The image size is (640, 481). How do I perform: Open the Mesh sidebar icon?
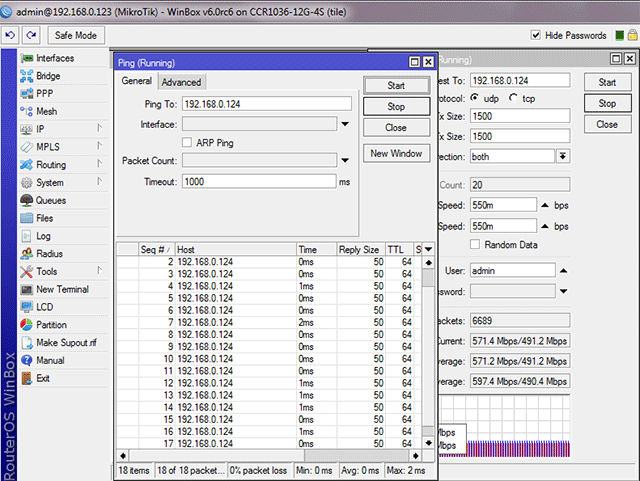[27, 111]
